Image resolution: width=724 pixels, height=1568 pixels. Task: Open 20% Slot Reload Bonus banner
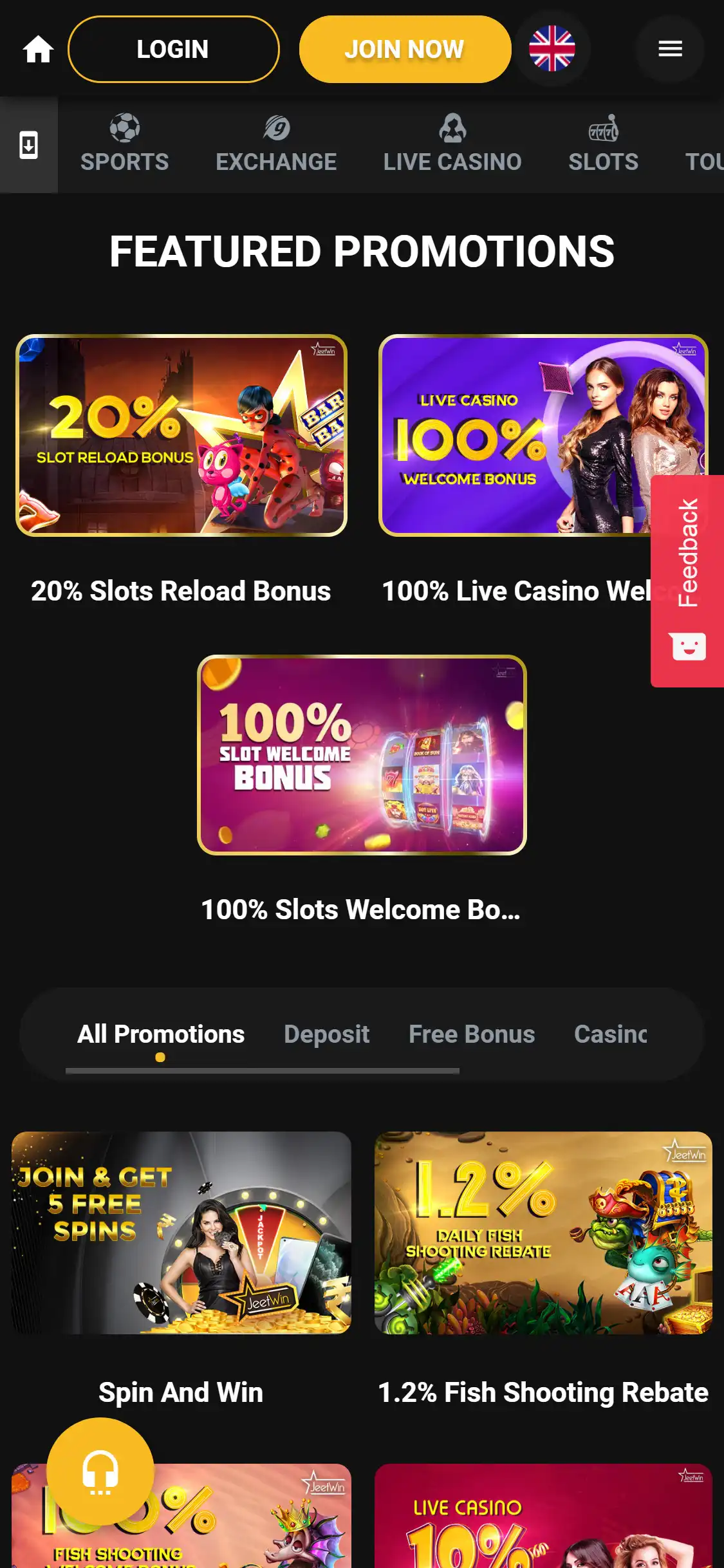pos(181,435)
